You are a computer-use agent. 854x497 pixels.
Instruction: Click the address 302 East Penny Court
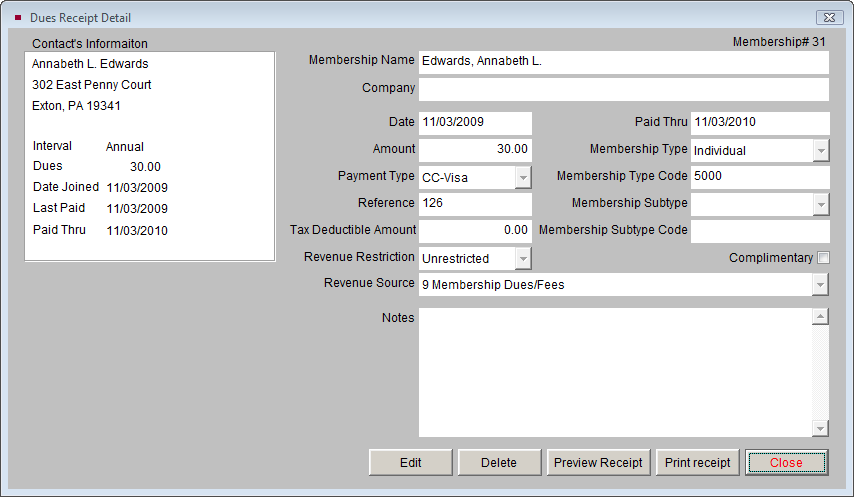[x=92, y=85]
